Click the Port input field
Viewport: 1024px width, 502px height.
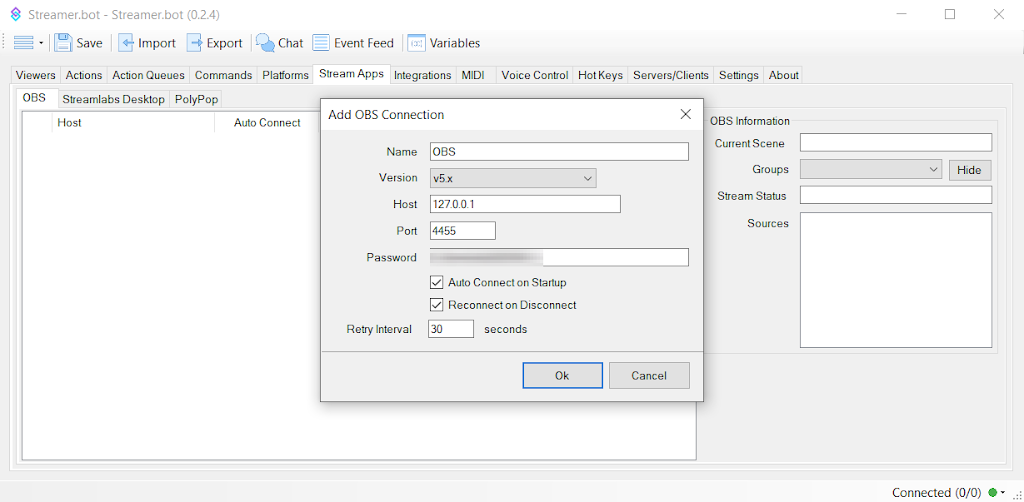[x=462, y=231]
